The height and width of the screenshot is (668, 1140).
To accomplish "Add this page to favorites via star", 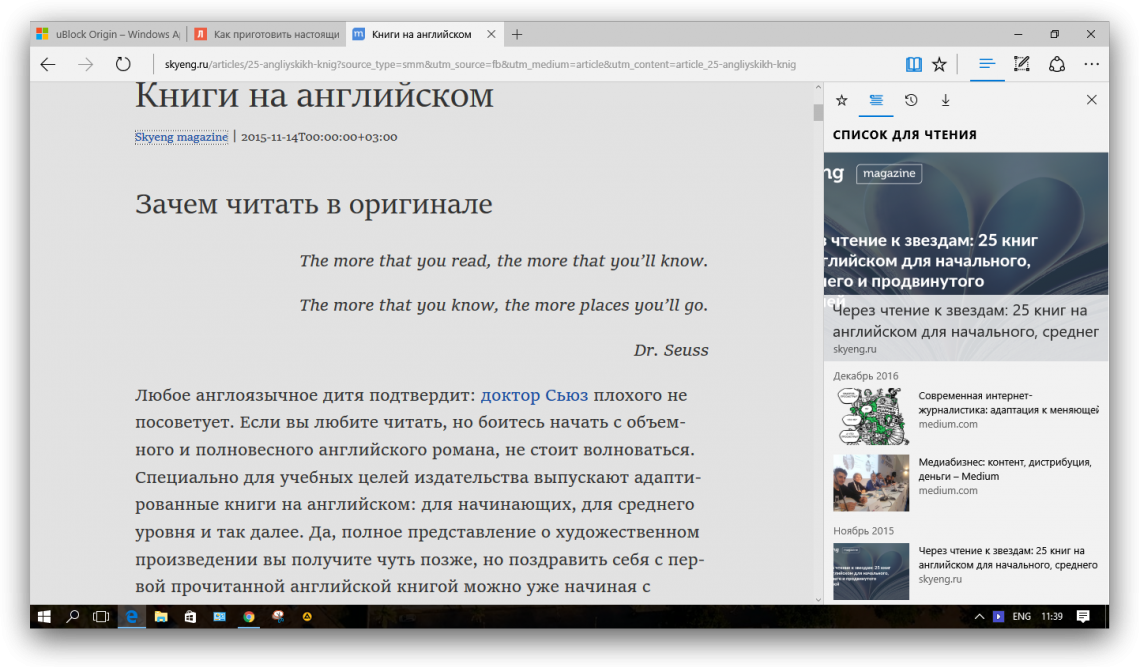I will [x=938, y=63].
